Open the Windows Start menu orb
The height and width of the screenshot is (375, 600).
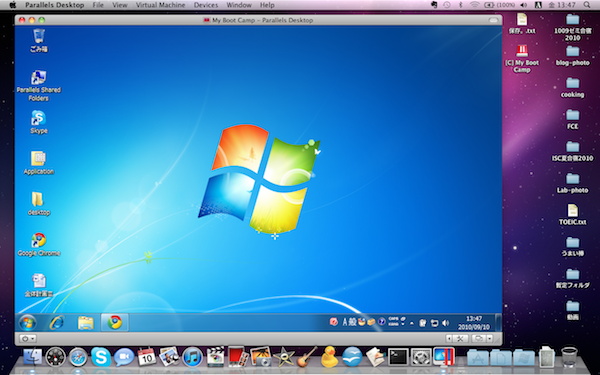pyautogui.click(x=28, y=323)
